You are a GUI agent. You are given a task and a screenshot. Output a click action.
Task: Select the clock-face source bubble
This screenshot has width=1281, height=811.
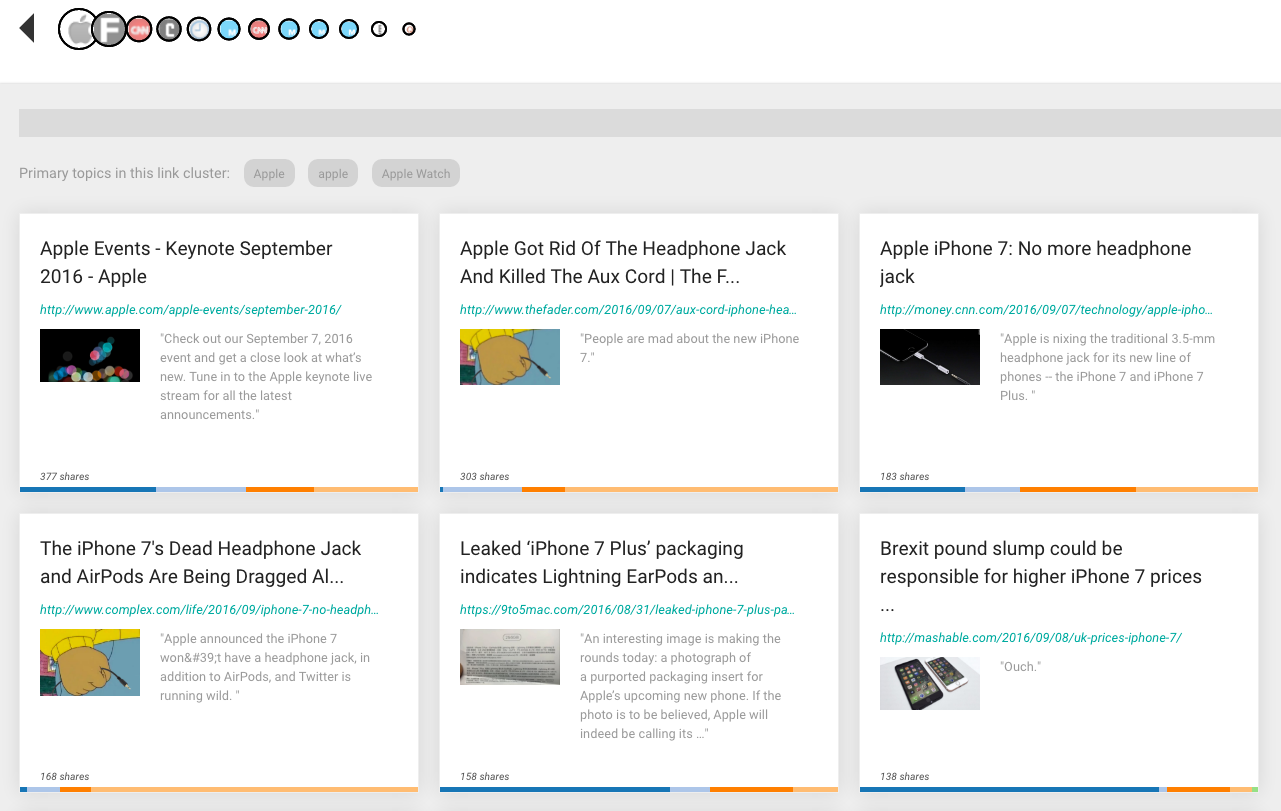tap(199, 30)
